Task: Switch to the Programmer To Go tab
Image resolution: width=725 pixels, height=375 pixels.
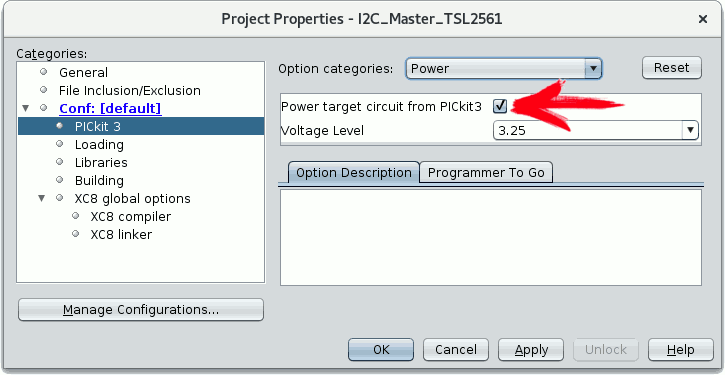Action: tap(486, 173)
